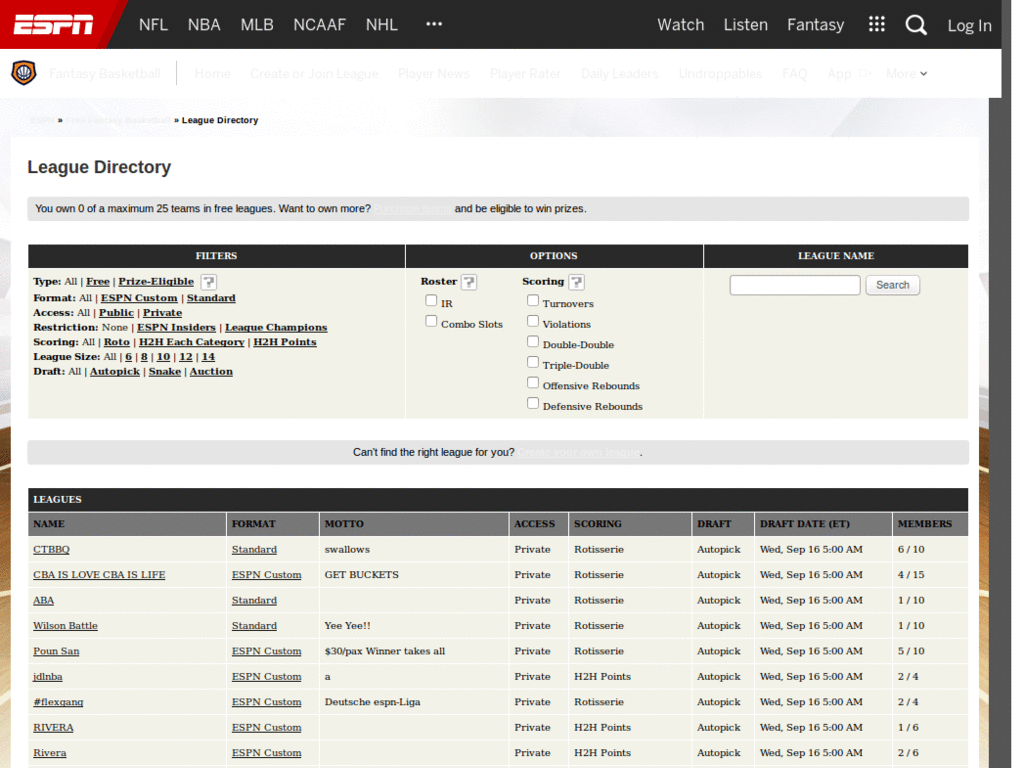This screenshot has height=768, width=1024.
Task: Click the Fantasy Basketball shield icon
Action: 24,73
